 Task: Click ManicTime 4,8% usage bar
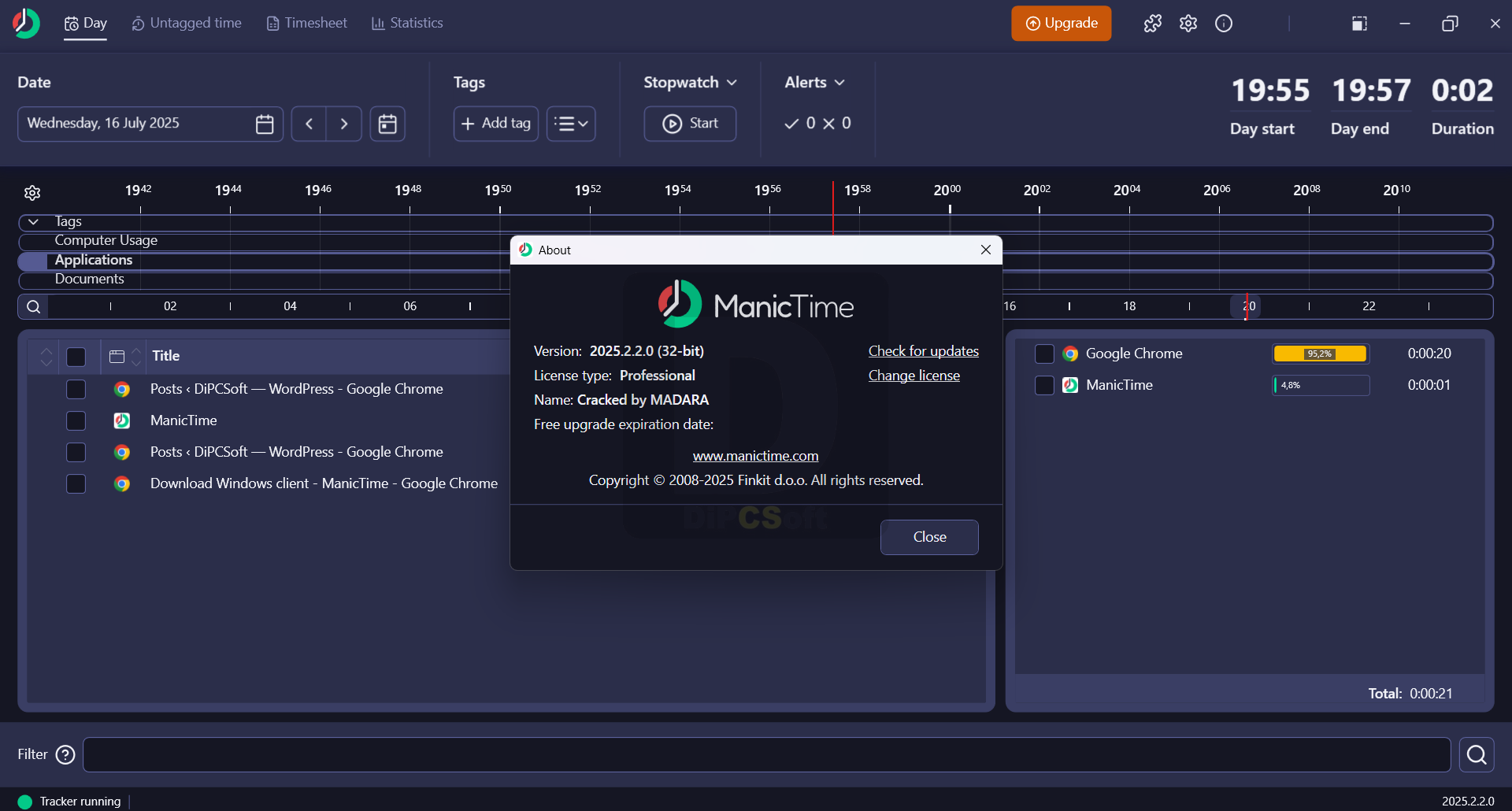1321,385
